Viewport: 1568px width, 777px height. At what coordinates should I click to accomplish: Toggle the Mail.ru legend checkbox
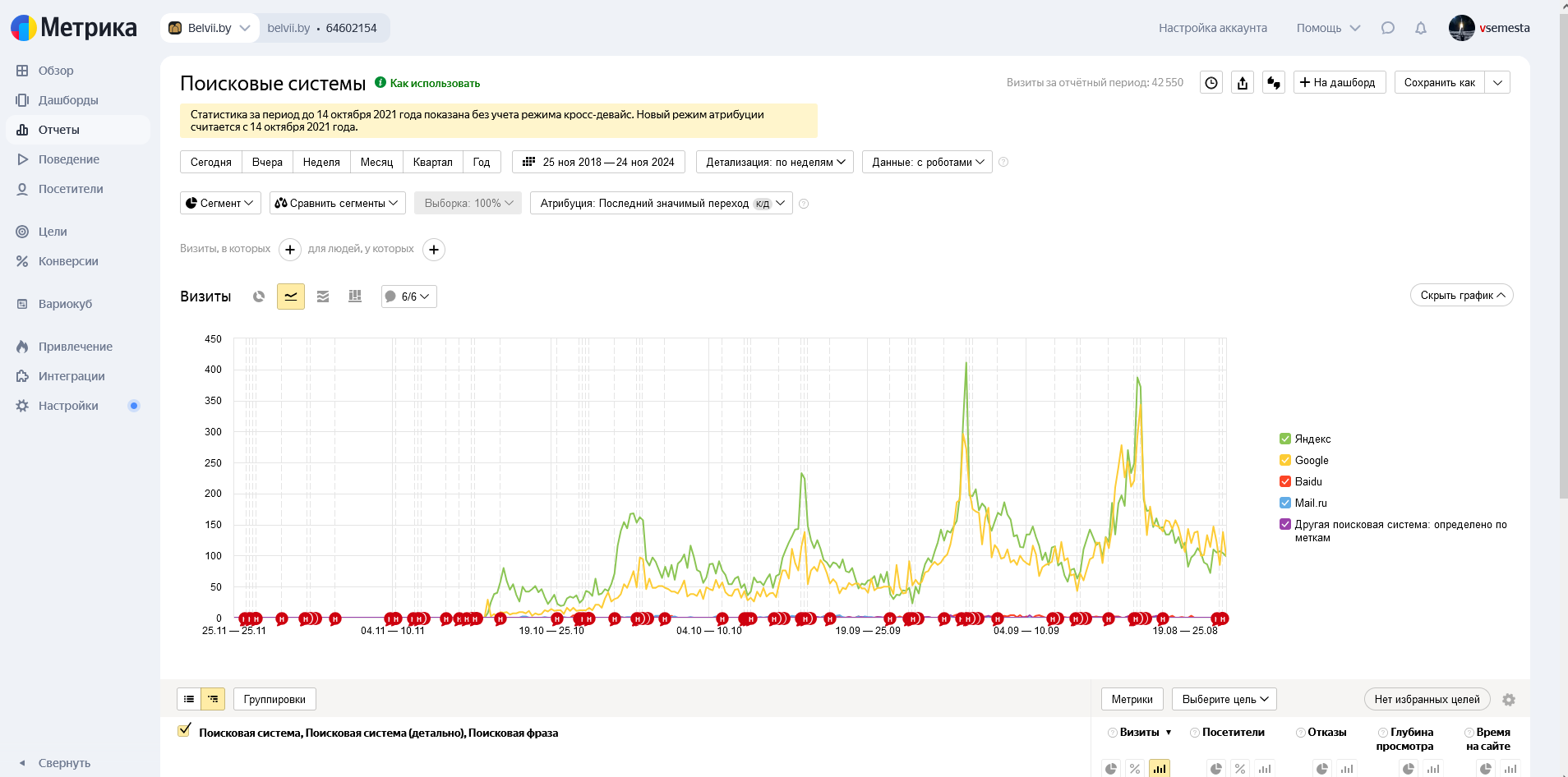(x=1285, y=503)
